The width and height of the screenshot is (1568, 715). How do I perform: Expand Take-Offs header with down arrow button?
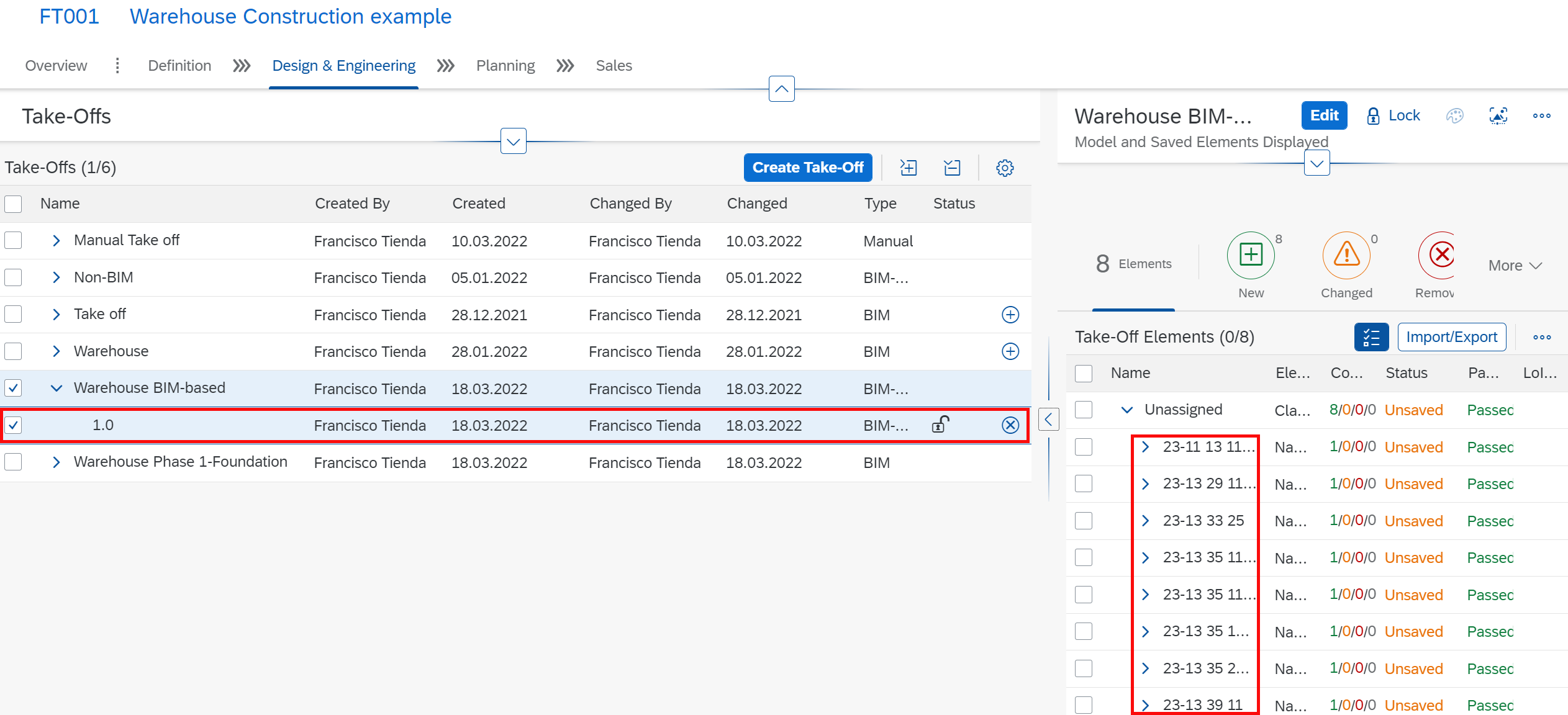click(514, 142)
